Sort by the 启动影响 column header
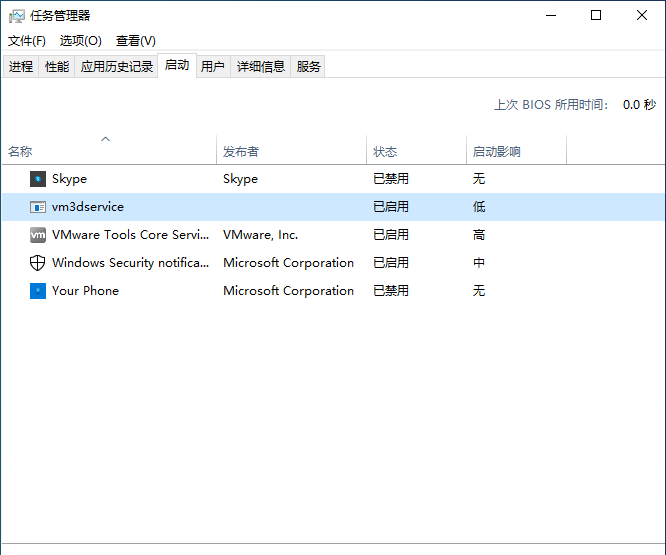 pos(496,152)
